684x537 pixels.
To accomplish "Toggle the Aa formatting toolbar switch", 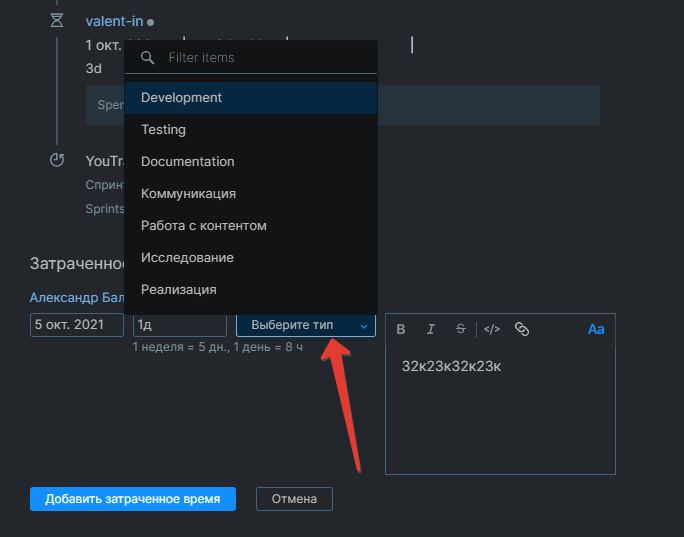I will [x=596, y=329].
